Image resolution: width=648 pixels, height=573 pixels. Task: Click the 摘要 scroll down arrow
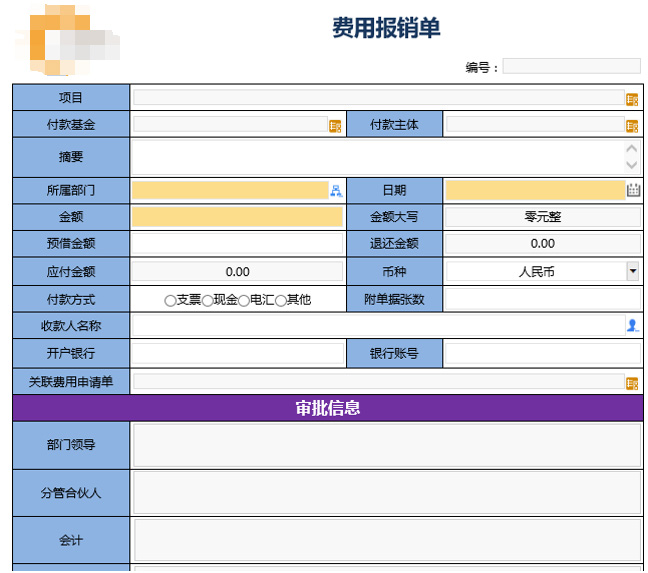631,165
